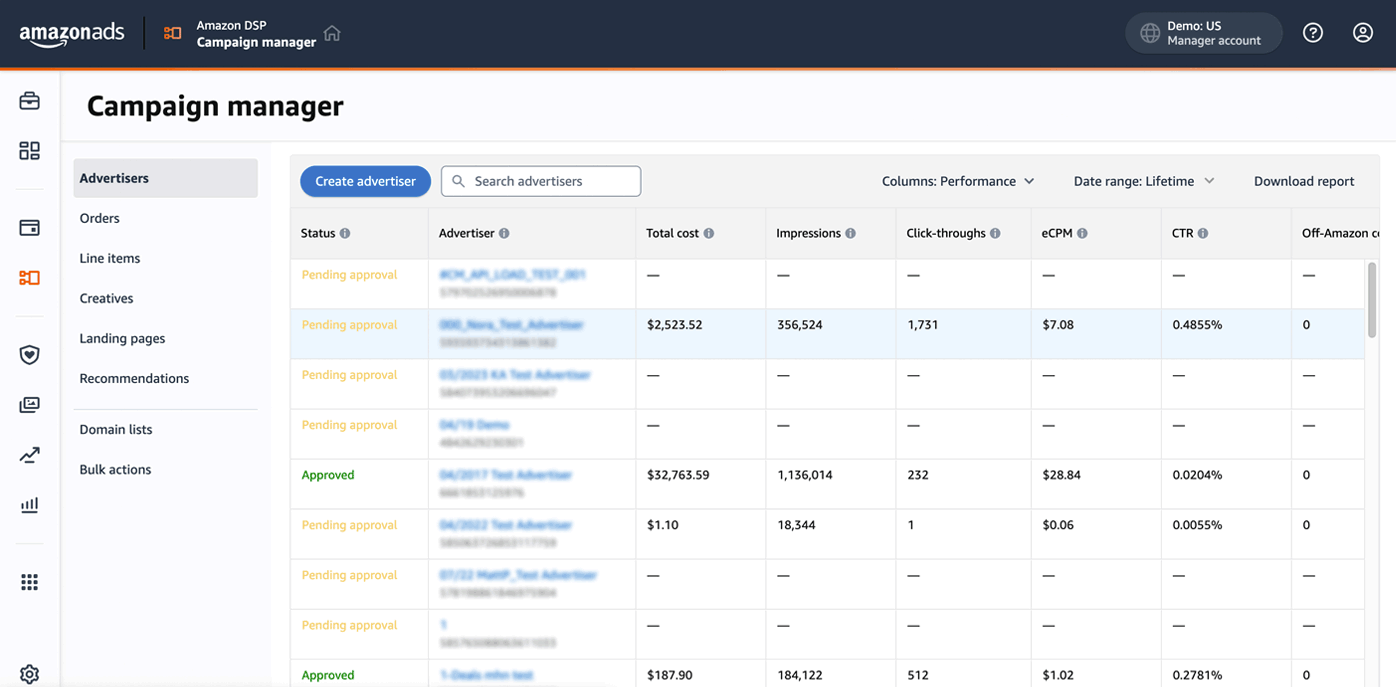Expand the Columns: Performance dropdown
This screenshot has width=1396, height=687.
pos(957,181)
